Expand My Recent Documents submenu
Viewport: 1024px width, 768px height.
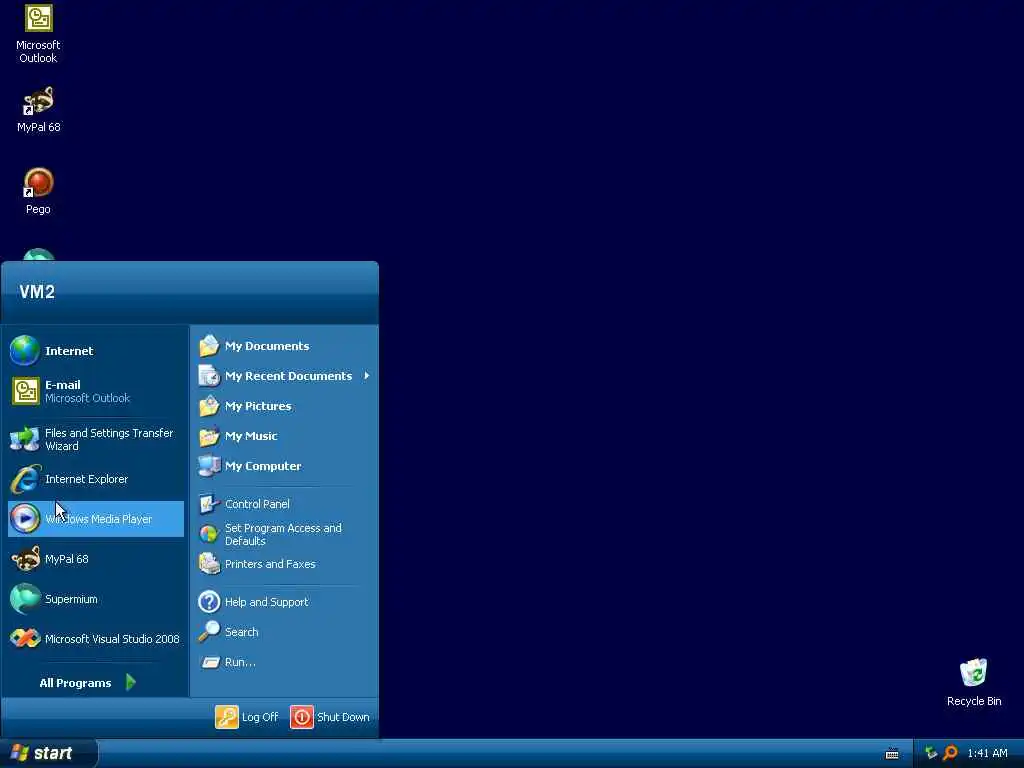tap(285, 376)
